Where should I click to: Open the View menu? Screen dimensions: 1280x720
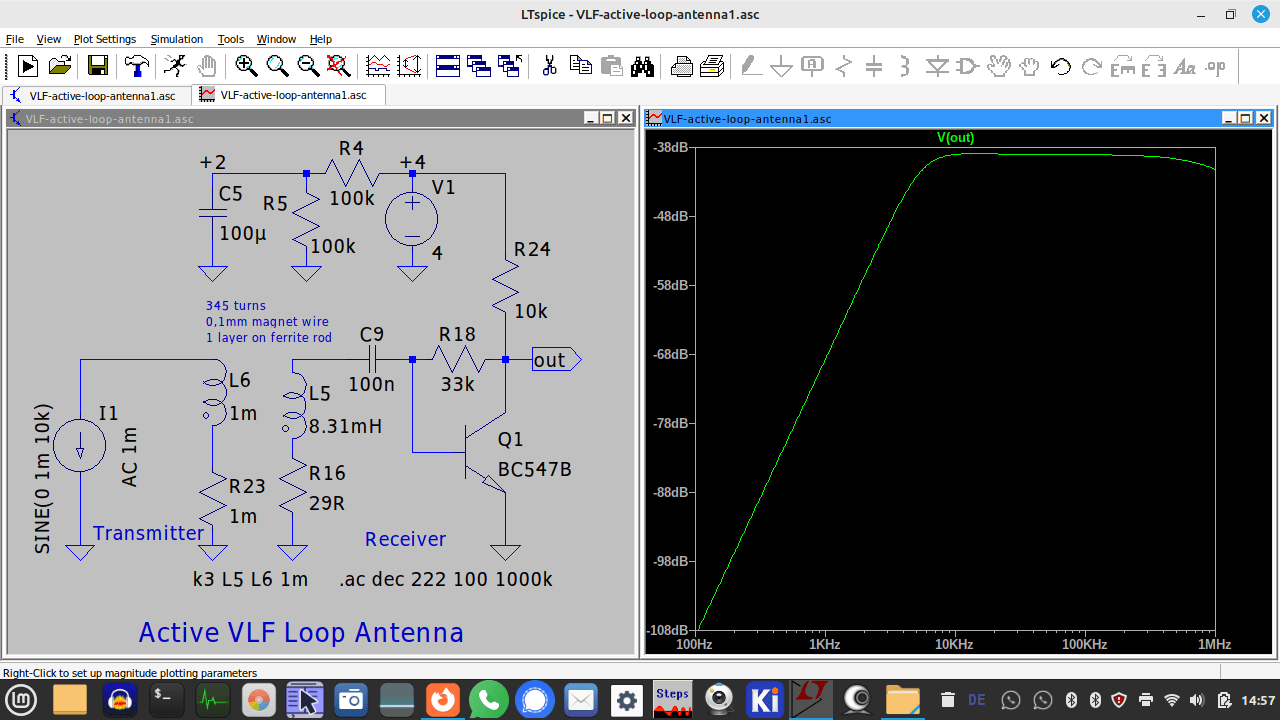point(49,39)
